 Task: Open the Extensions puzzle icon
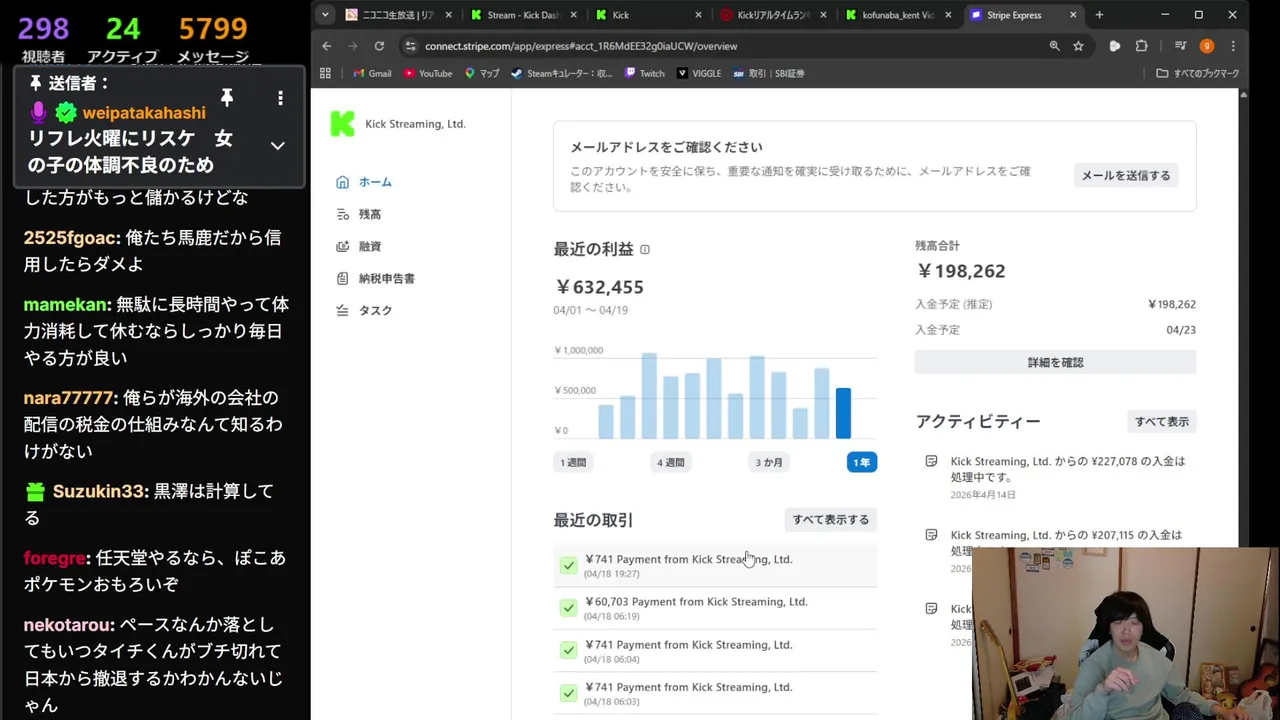point(1141,46)
